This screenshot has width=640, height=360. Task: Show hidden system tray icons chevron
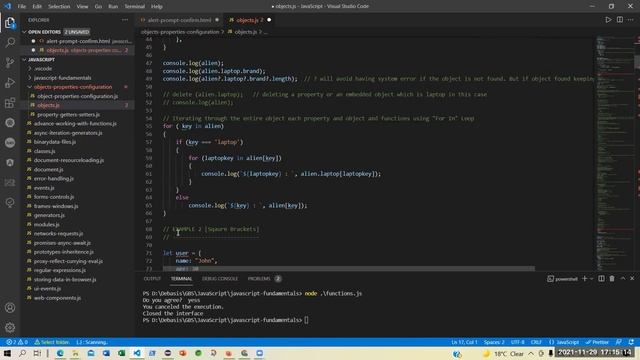(531, 353)
